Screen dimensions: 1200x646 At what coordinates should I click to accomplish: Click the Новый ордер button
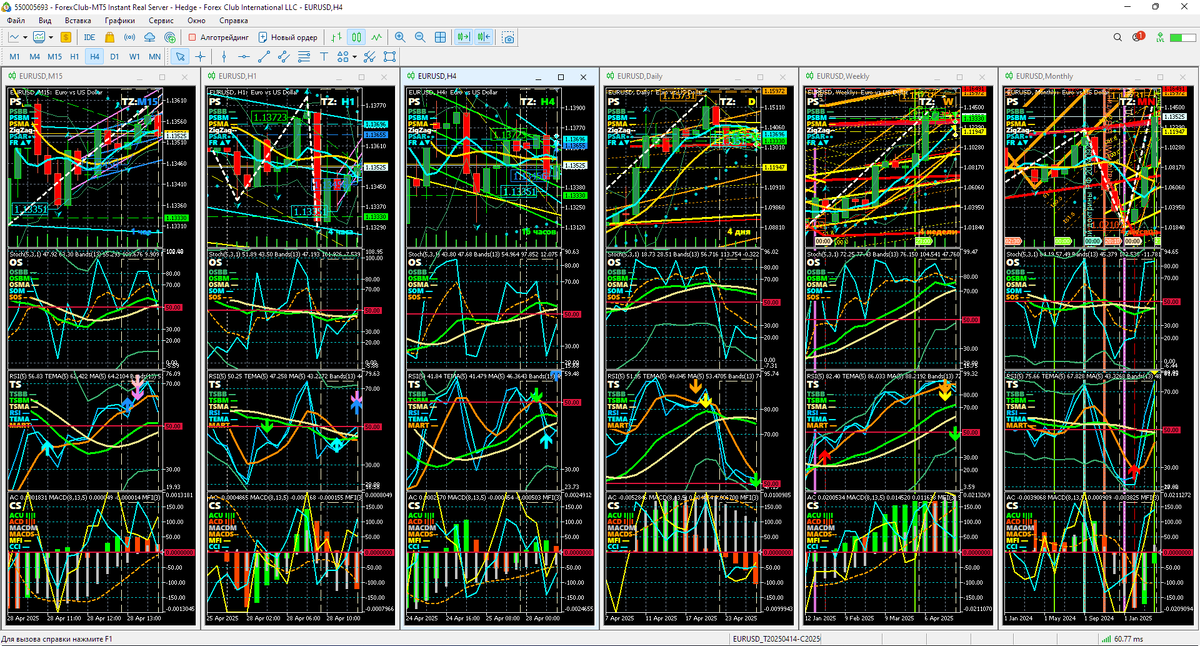288,37
